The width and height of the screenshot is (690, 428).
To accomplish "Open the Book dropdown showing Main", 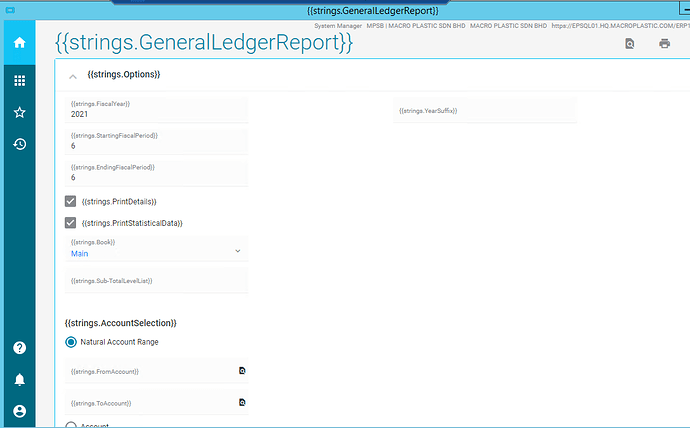I will [157, 249].
